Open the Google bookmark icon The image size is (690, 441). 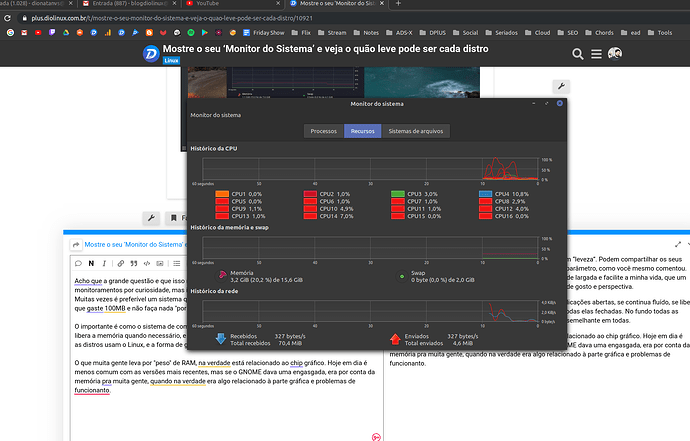10,33
